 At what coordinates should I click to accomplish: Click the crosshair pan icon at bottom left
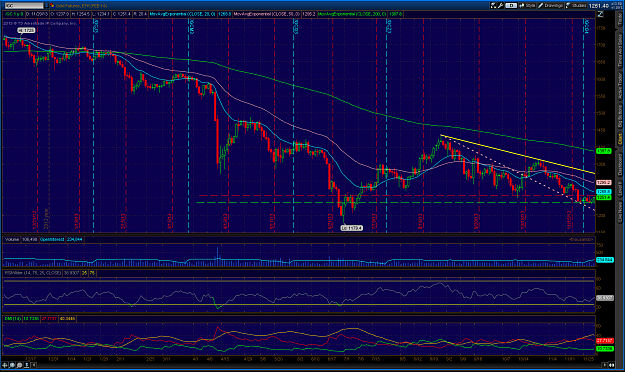5,365
